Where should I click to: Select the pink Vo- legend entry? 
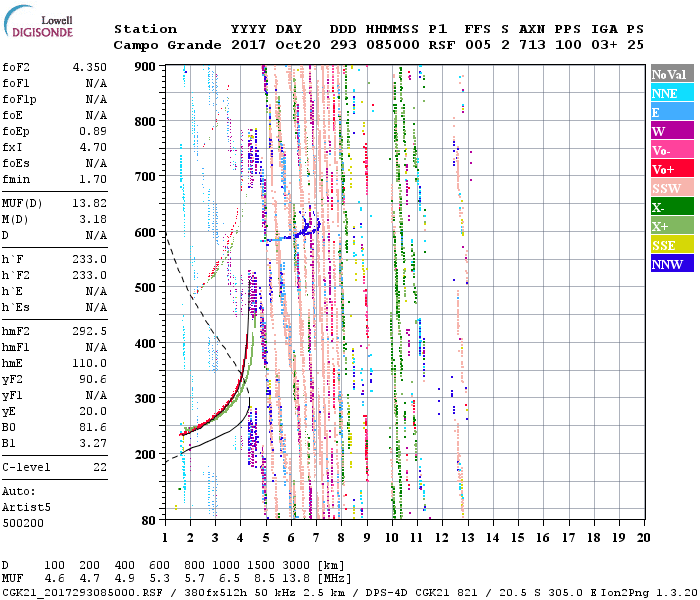point(669,150)
